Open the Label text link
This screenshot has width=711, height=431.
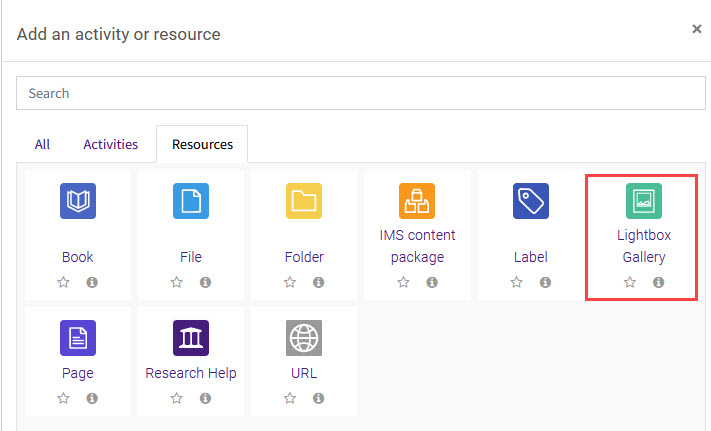tap(531, 257)
